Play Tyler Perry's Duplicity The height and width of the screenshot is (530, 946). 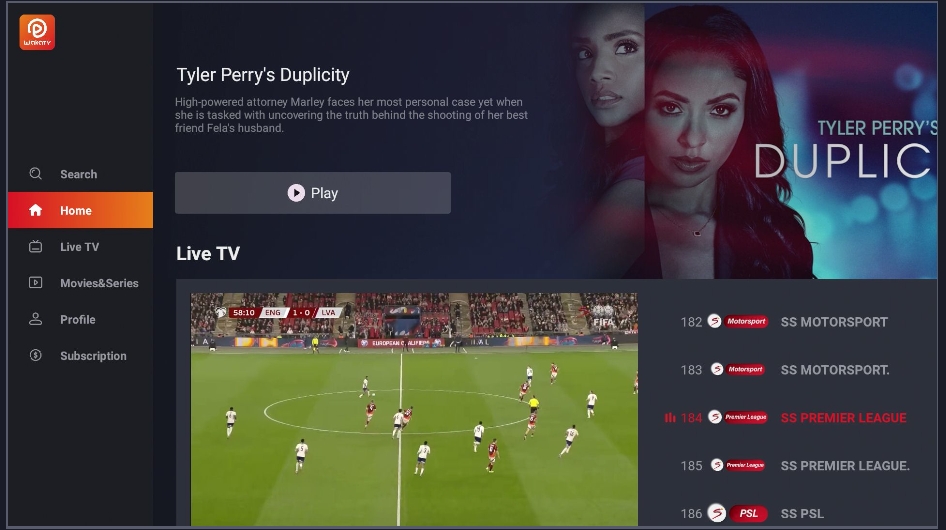pos(313,193)
